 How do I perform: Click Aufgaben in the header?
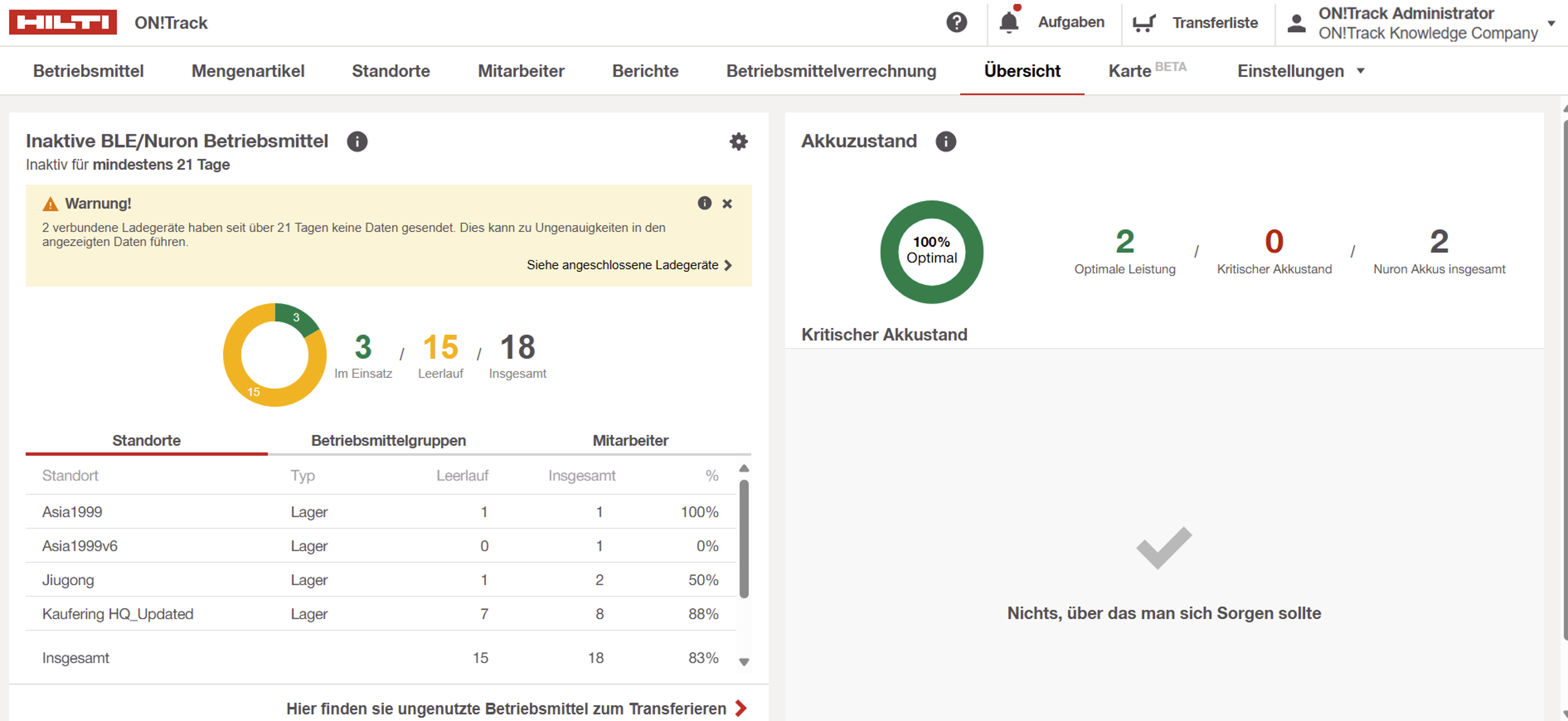1071,22
